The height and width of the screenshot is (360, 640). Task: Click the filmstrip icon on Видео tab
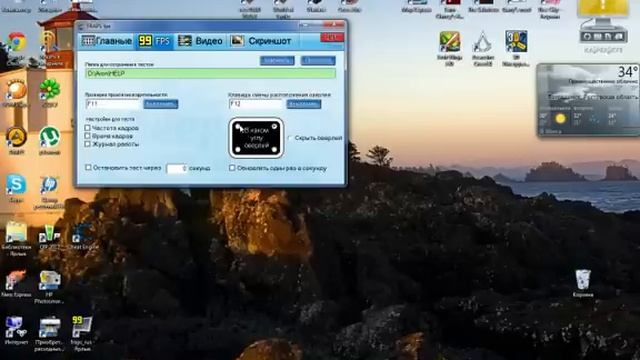click(184, 41)
